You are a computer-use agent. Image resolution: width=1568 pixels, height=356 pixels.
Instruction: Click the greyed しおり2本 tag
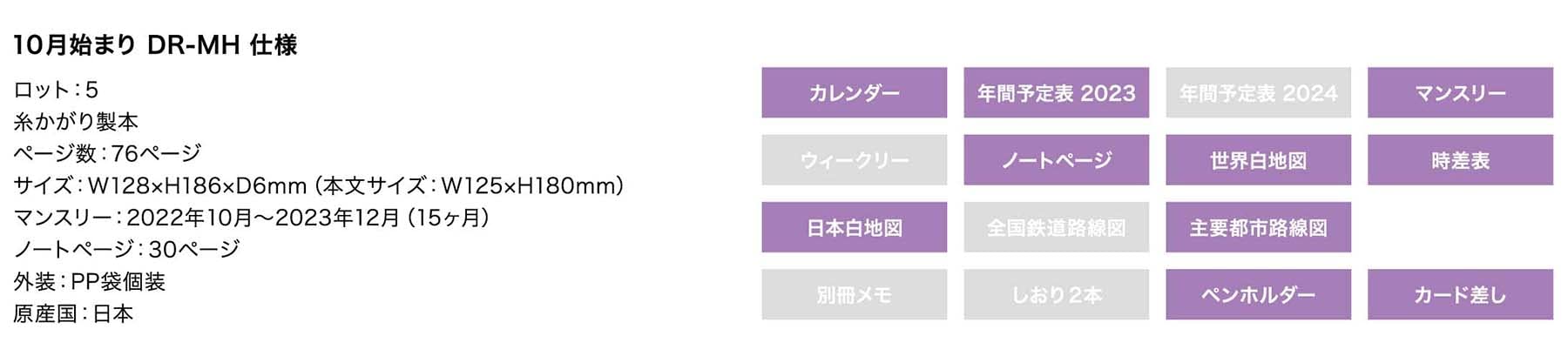(x=1056, y=294)
